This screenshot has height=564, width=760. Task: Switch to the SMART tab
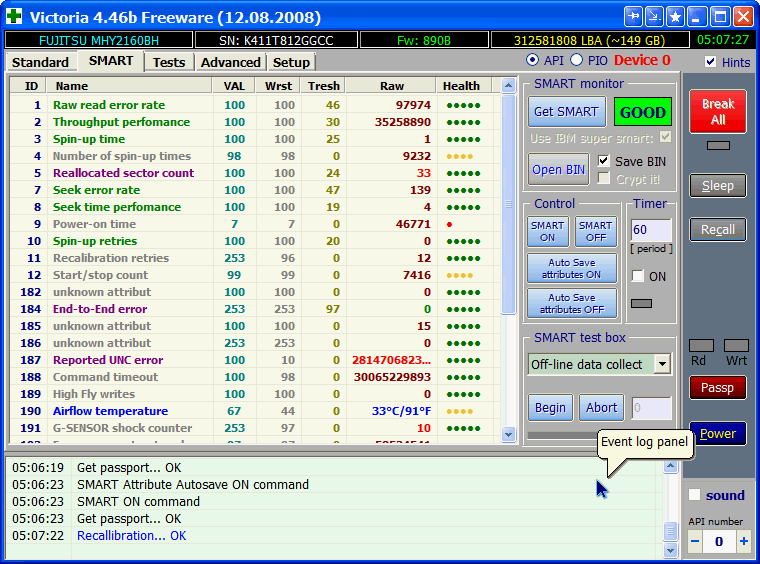click(x=111, y=61)
